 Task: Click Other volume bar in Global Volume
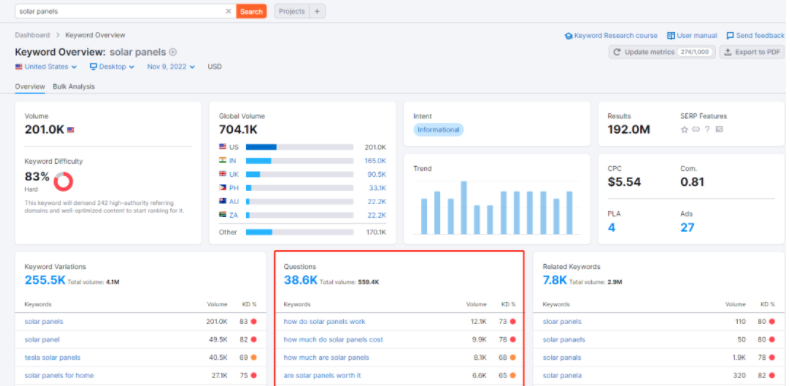(299, 232)
